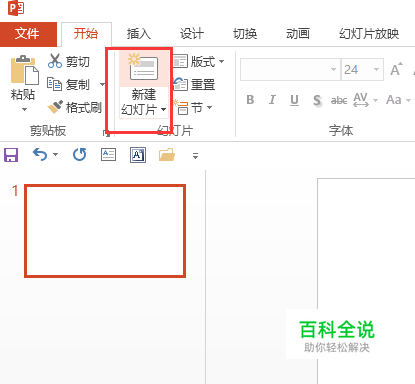Undo the last action

[x=40, y=155]
